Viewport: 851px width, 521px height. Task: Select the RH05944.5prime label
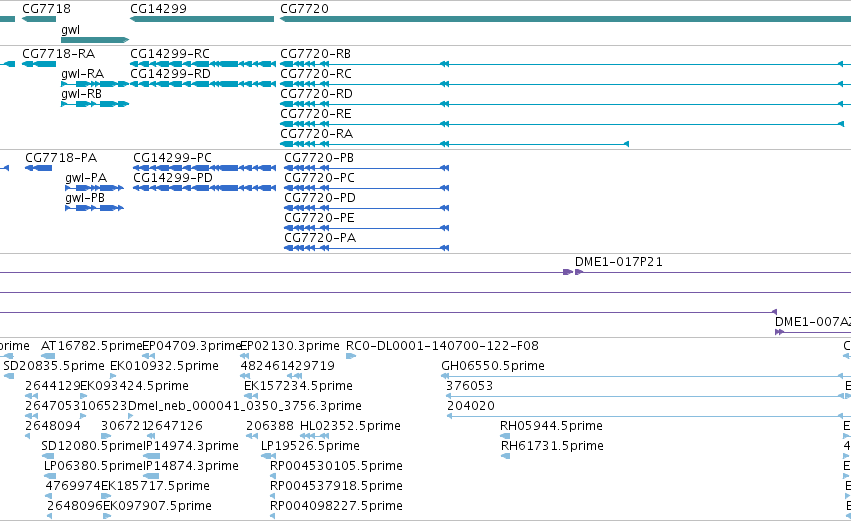click(x=551, y=427)
